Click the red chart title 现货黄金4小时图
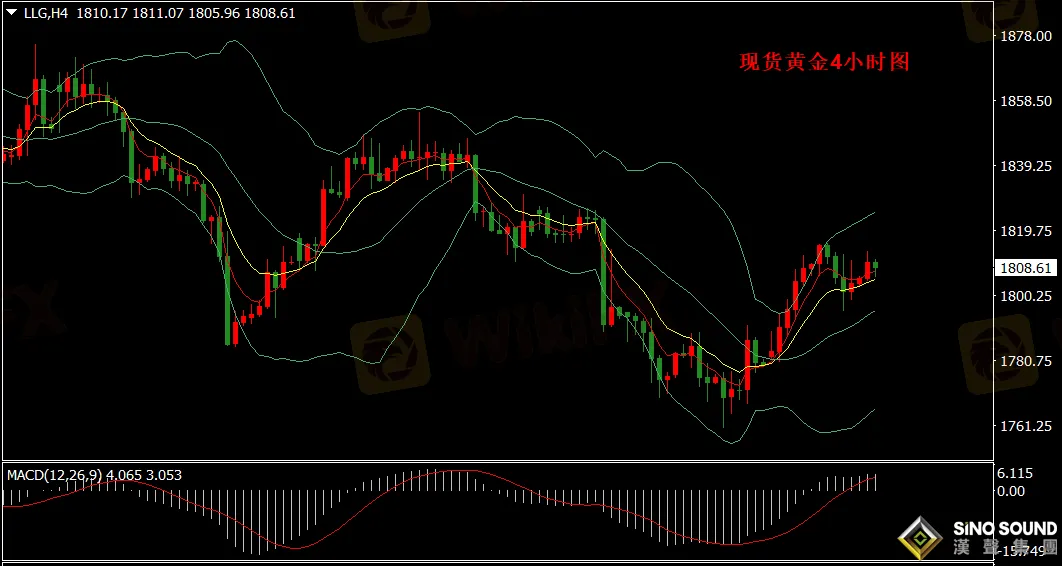Image resolution: width=1062 pixels, height=566 pixels. point(824,62)
